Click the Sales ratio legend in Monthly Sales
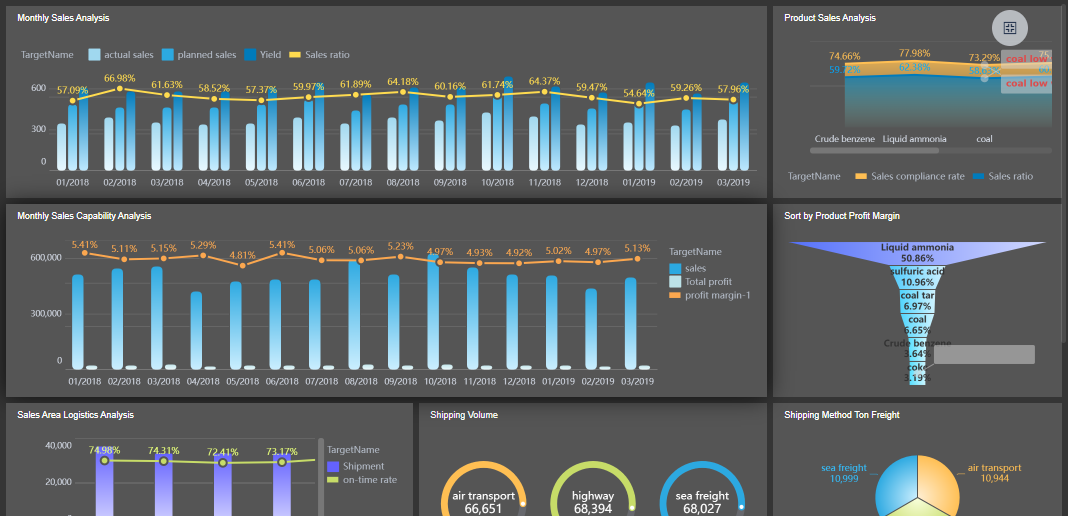Screen dimensions: 1068x516 click(x=295, y=55)
